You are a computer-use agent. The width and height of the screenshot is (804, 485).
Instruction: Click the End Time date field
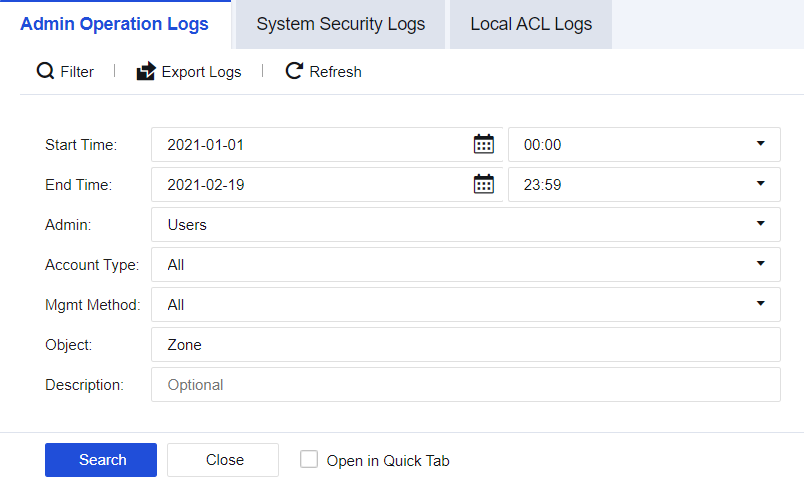pyautogui.click(x=310, y=184)
